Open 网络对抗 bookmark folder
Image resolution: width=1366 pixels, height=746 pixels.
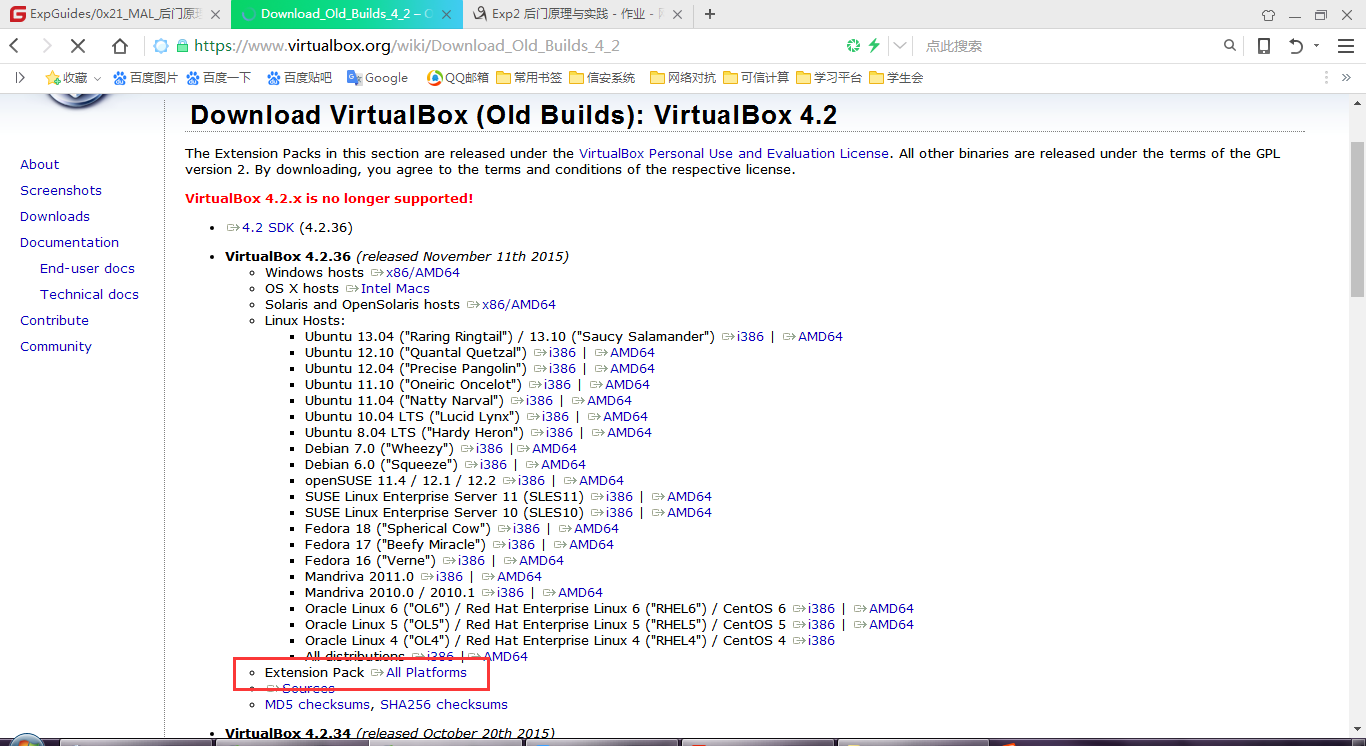683,77
